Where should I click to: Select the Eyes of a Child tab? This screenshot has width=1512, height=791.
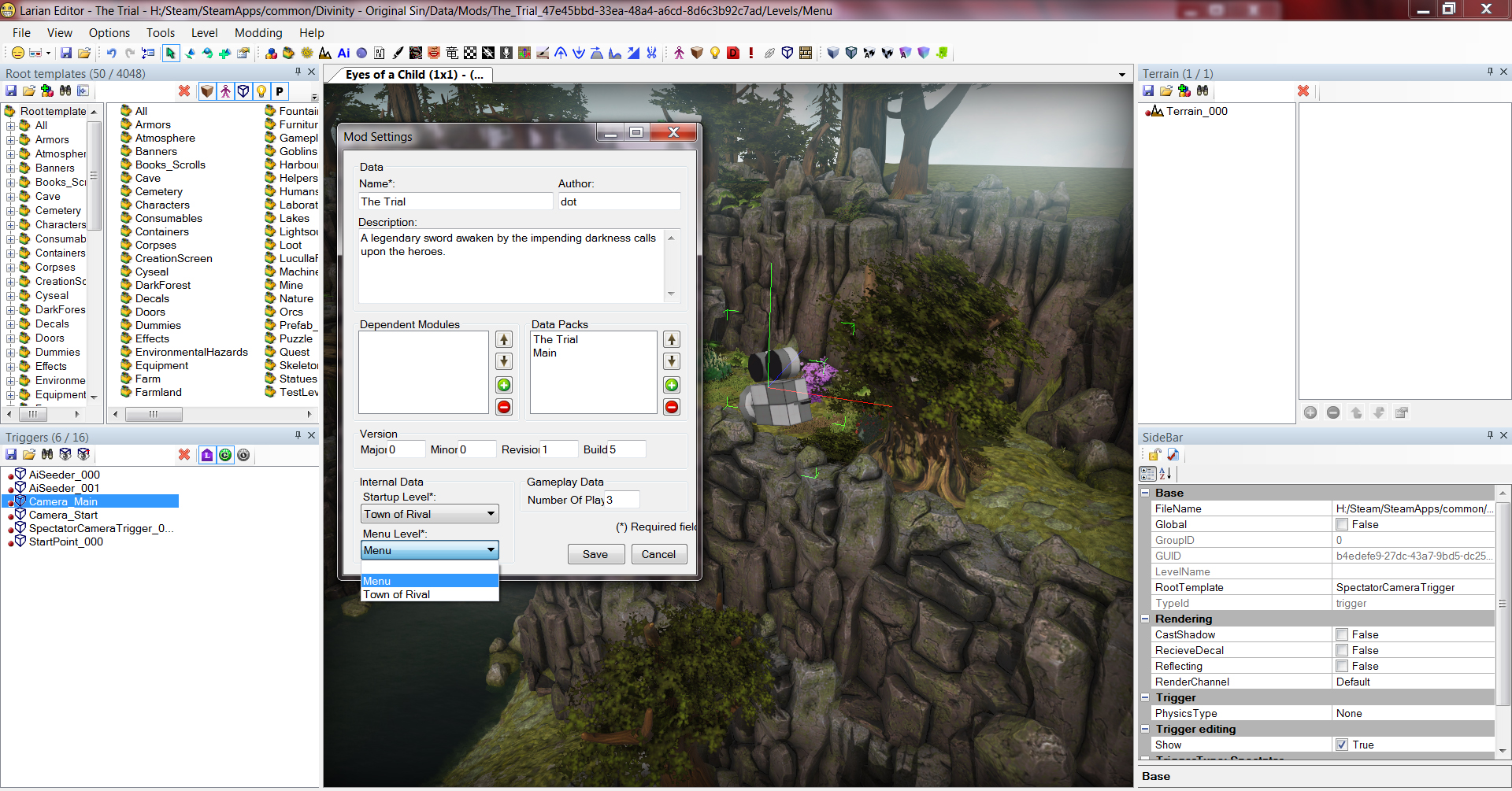(x=414, y=75)
